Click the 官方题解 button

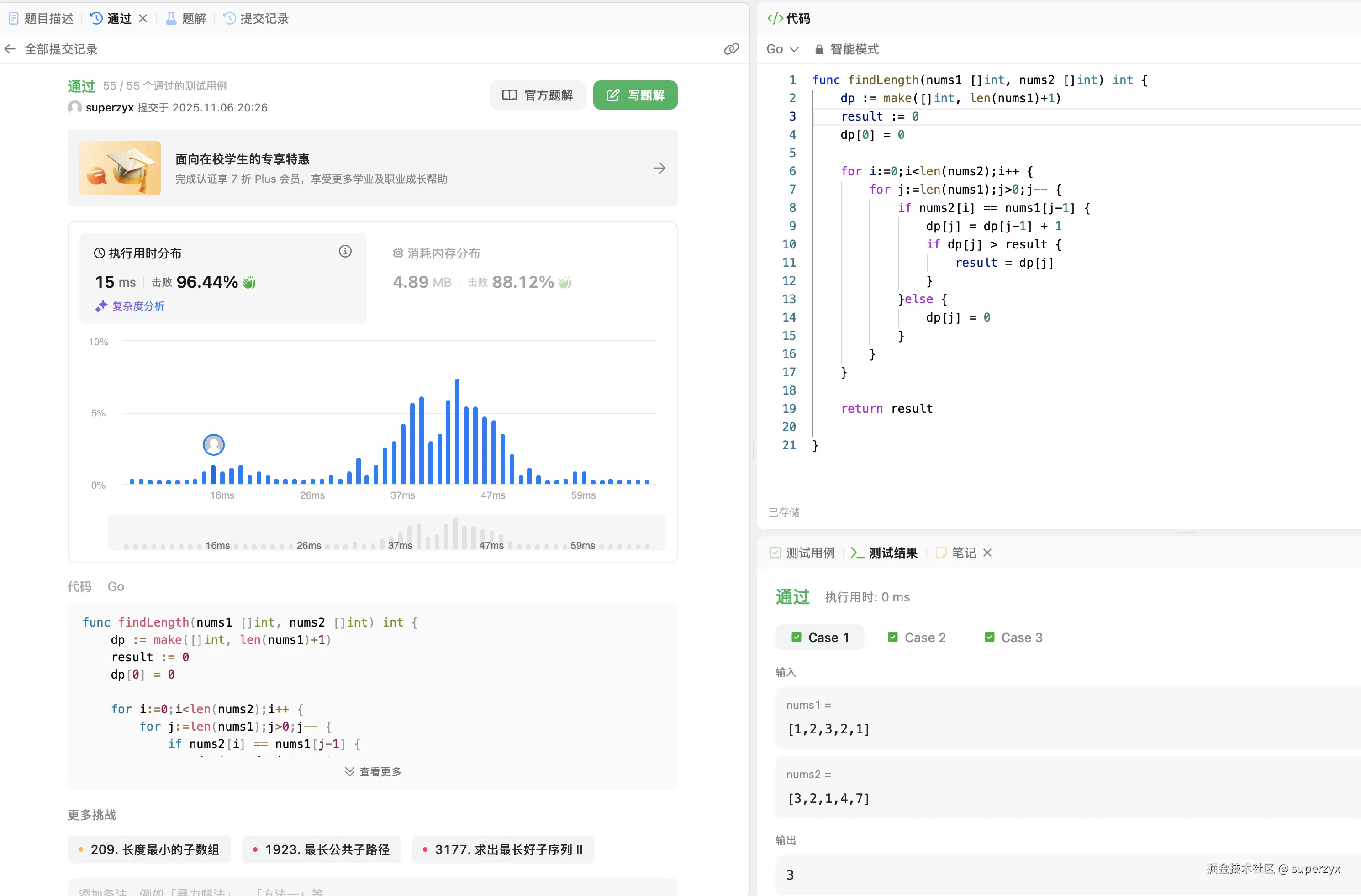537,95
